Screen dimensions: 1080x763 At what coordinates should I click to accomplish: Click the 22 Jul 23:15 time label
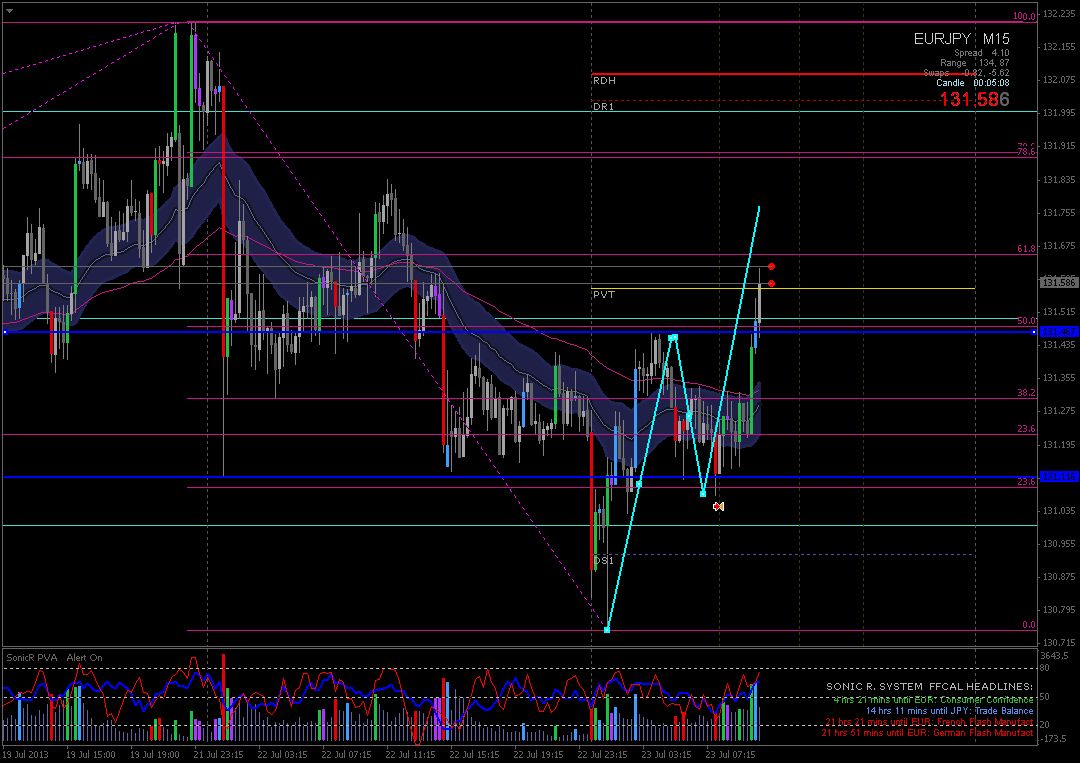click(x=603, y=755)
